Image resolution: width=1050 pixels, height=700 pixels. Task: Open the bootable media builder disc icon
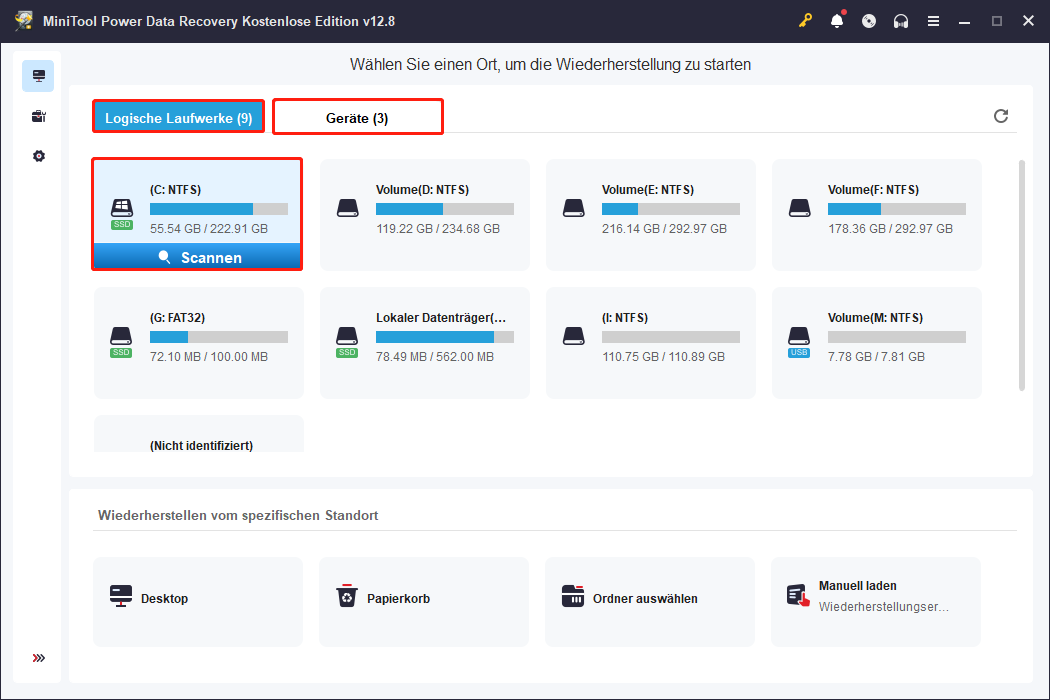click(x=869, y=20)
